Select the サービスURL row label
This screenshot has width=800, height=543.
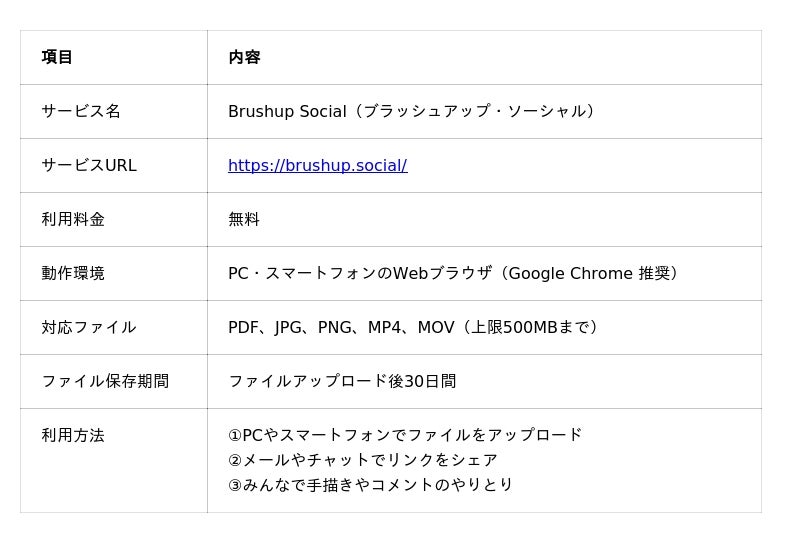click(x=89, y=165)
